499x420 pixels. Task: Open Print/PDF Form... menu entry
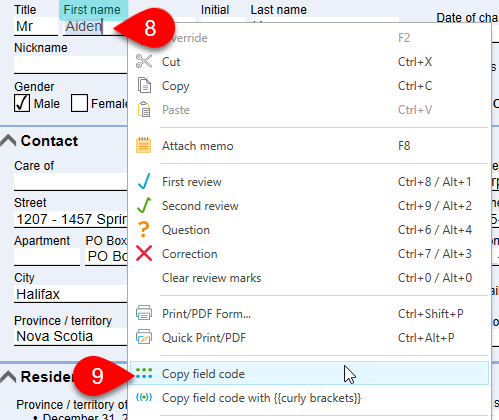(309, 313)
